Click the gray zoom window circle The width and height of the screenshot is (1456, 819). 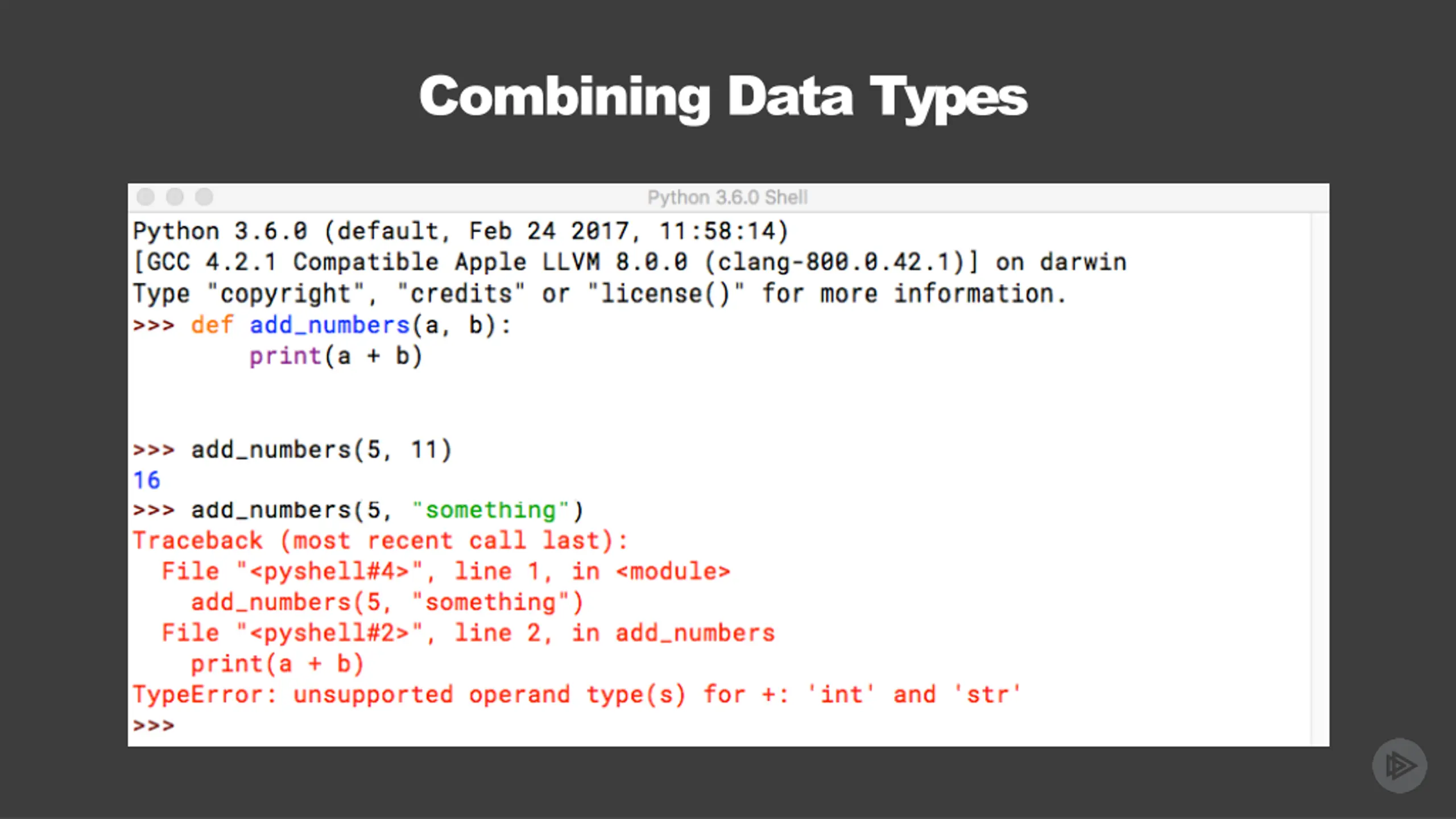coord(204,197)
